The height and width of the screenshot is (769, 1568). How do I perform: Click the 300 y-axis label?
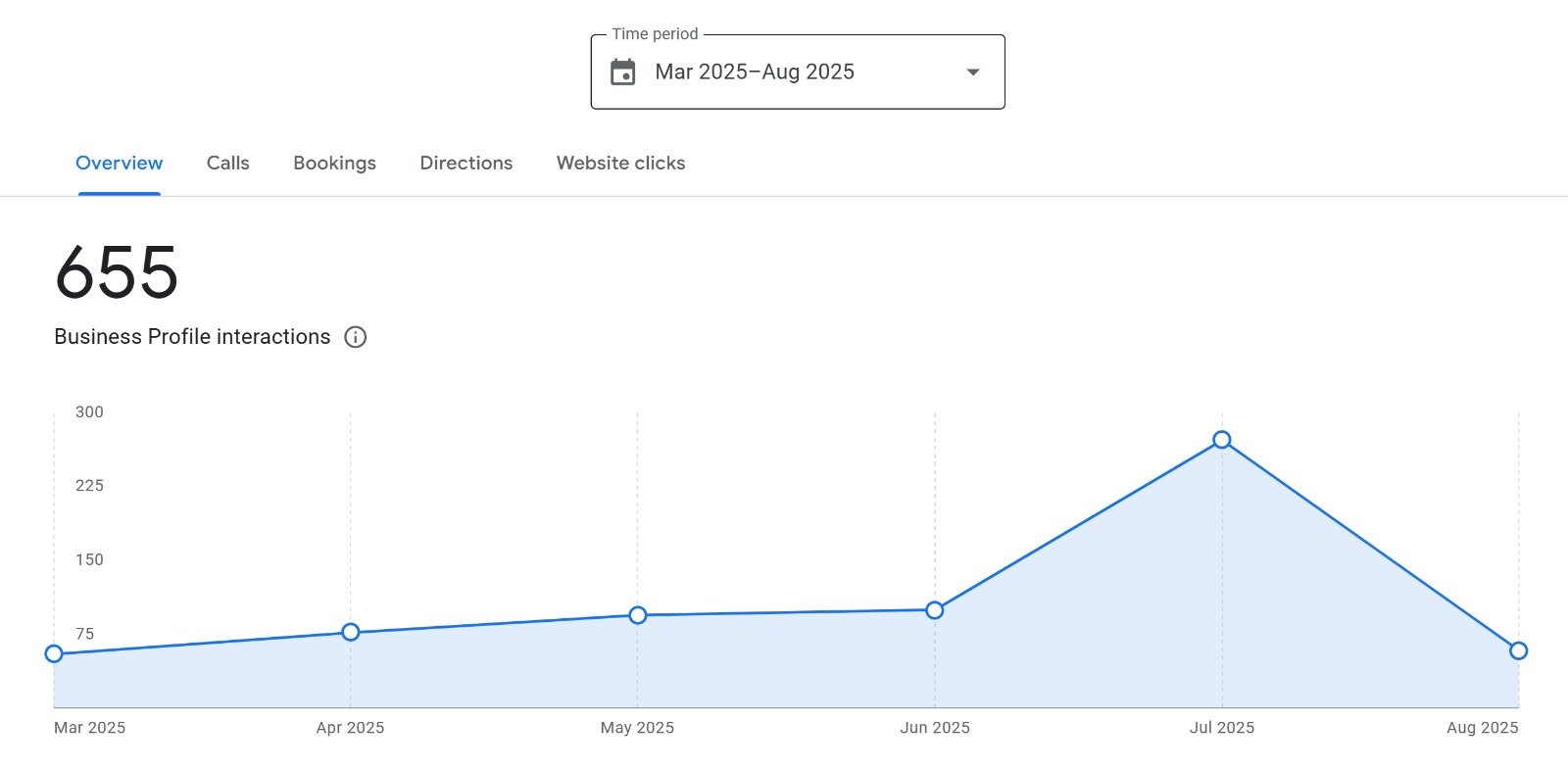[89, 412]
